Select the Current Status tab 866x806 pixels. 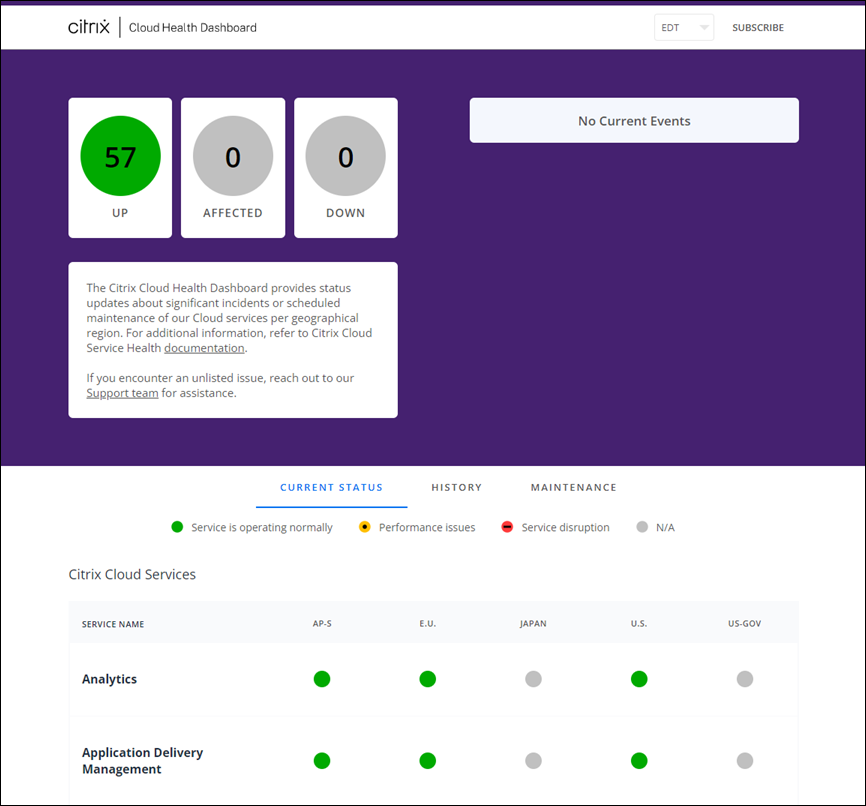[331, 488]
